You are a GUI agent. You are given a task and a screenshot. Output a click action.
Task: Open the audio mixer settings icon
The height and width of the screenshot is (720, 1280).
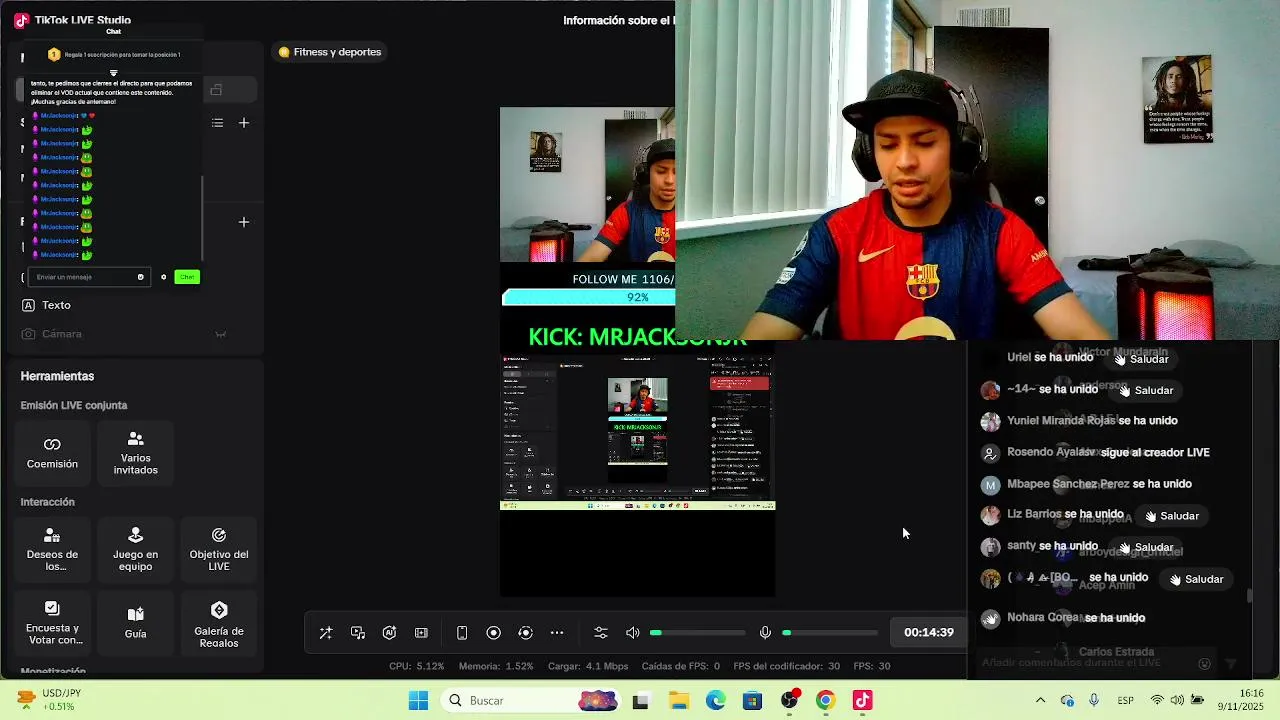point(601,633)
